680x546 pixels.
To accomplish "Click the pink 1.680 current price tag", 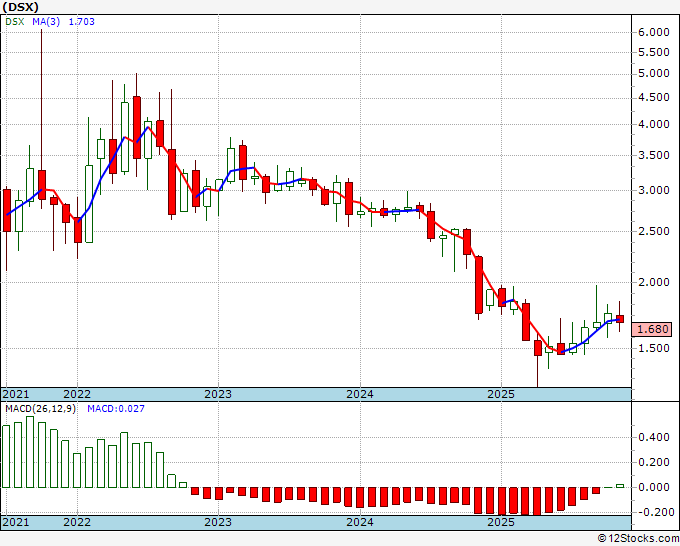I will point(652,329).
